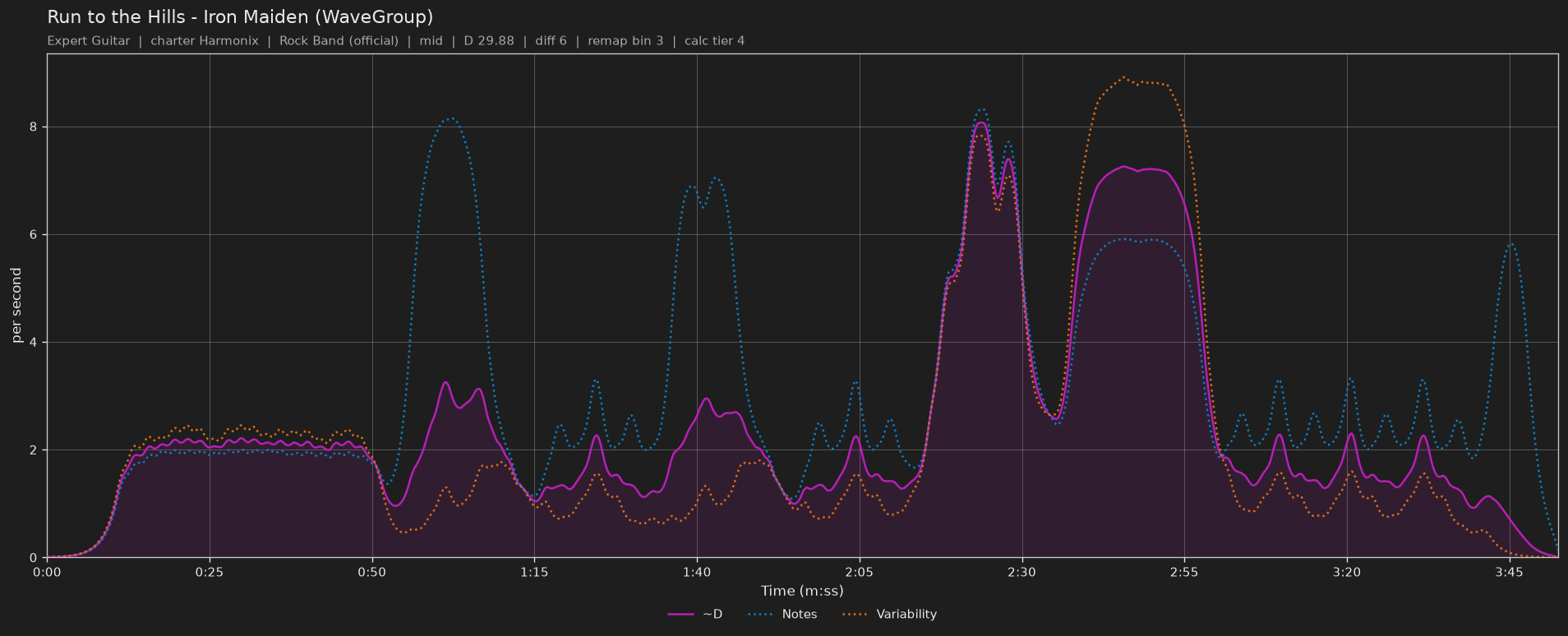Click 'calc tier 4' in the subtitle
Viewport: 1568px width, 636px height.
[714, 41]
